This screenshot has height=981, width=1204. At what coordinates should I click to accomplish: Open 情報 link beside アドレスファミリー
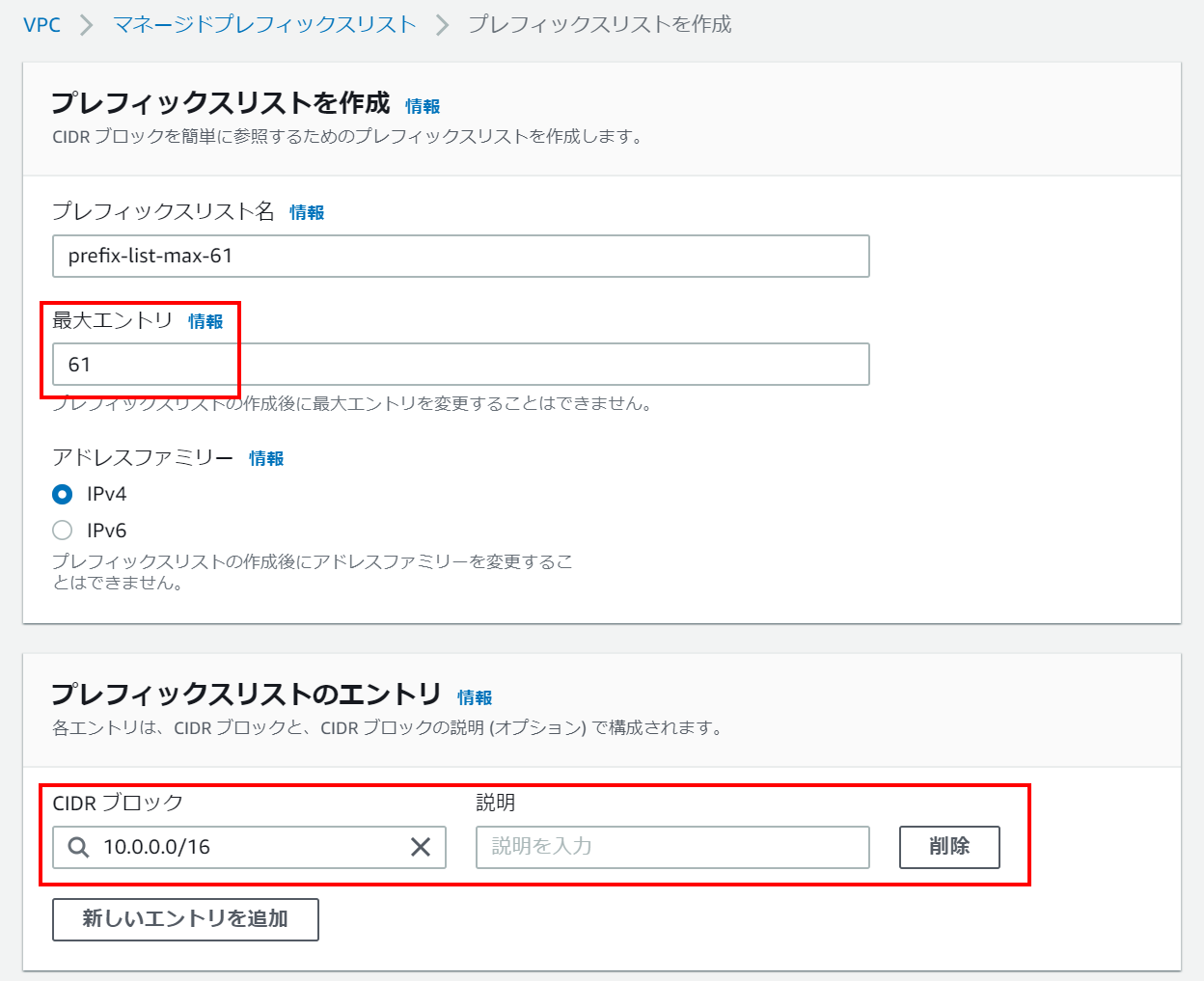click(266, 458)
